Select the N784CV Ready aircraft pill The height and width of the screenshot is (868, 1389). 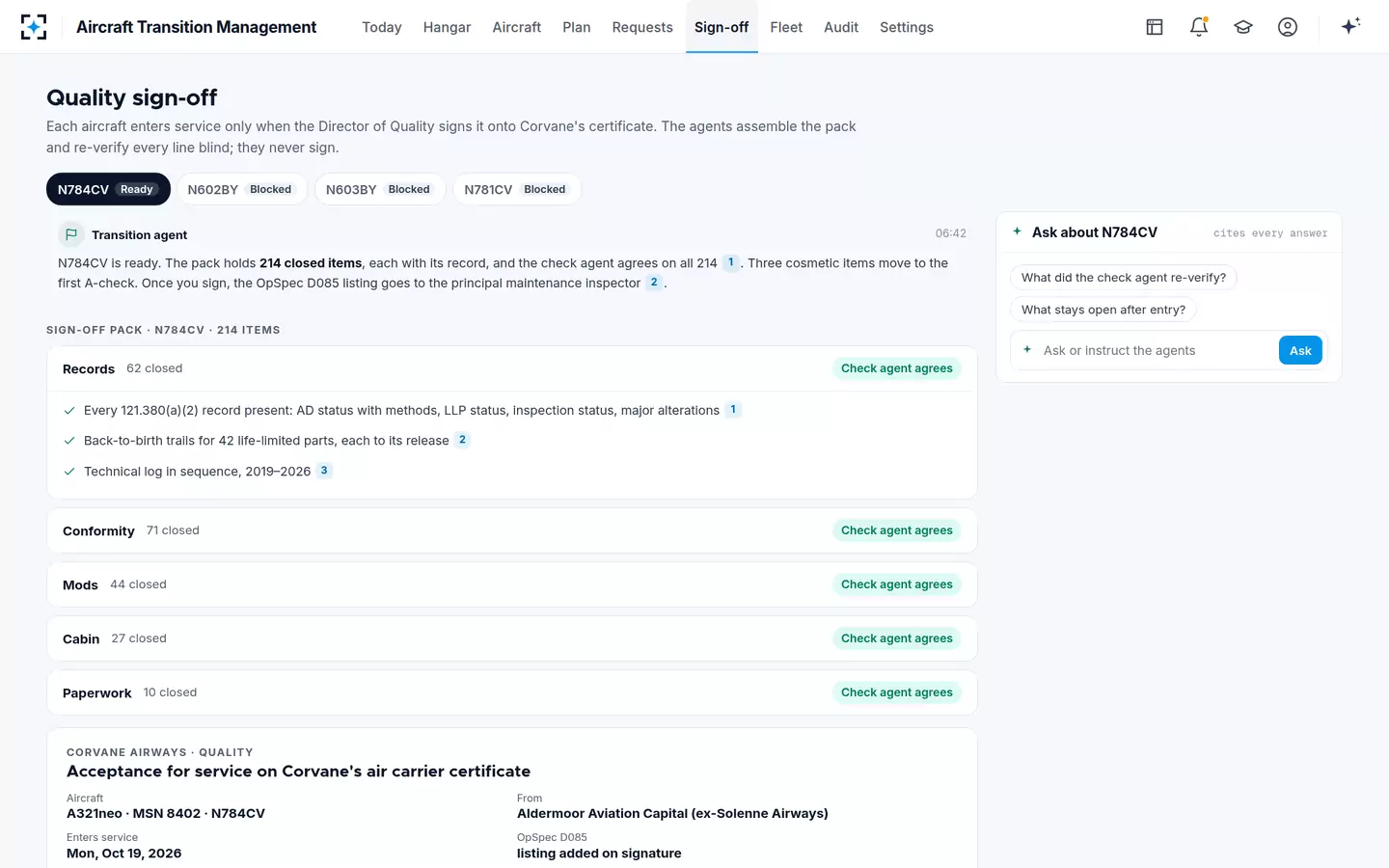pyautogui.click(x=108, y=189)
